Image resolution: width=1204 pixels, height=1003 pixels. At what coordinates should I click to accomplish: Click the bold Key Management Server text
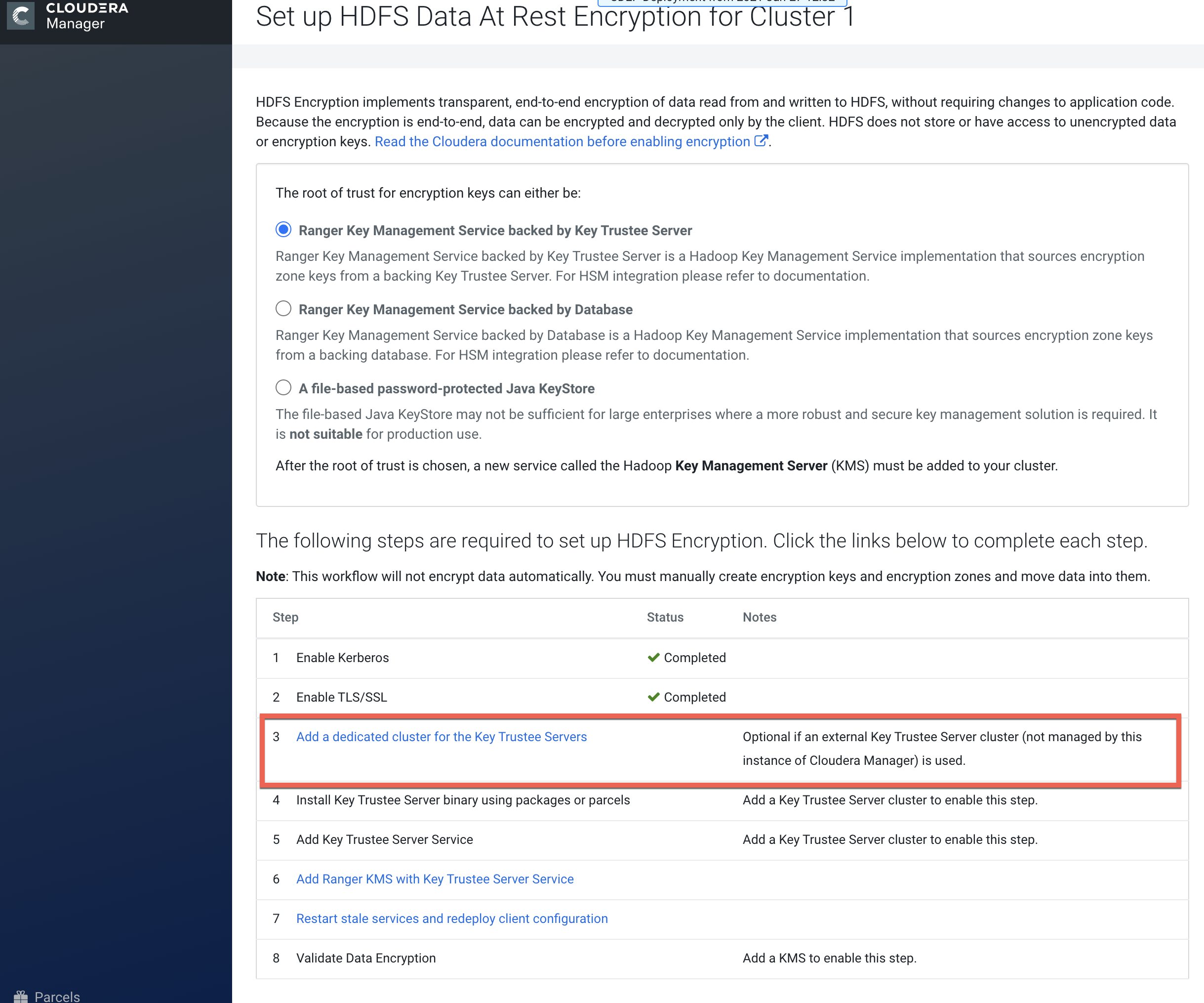click(x=751, y=465)
